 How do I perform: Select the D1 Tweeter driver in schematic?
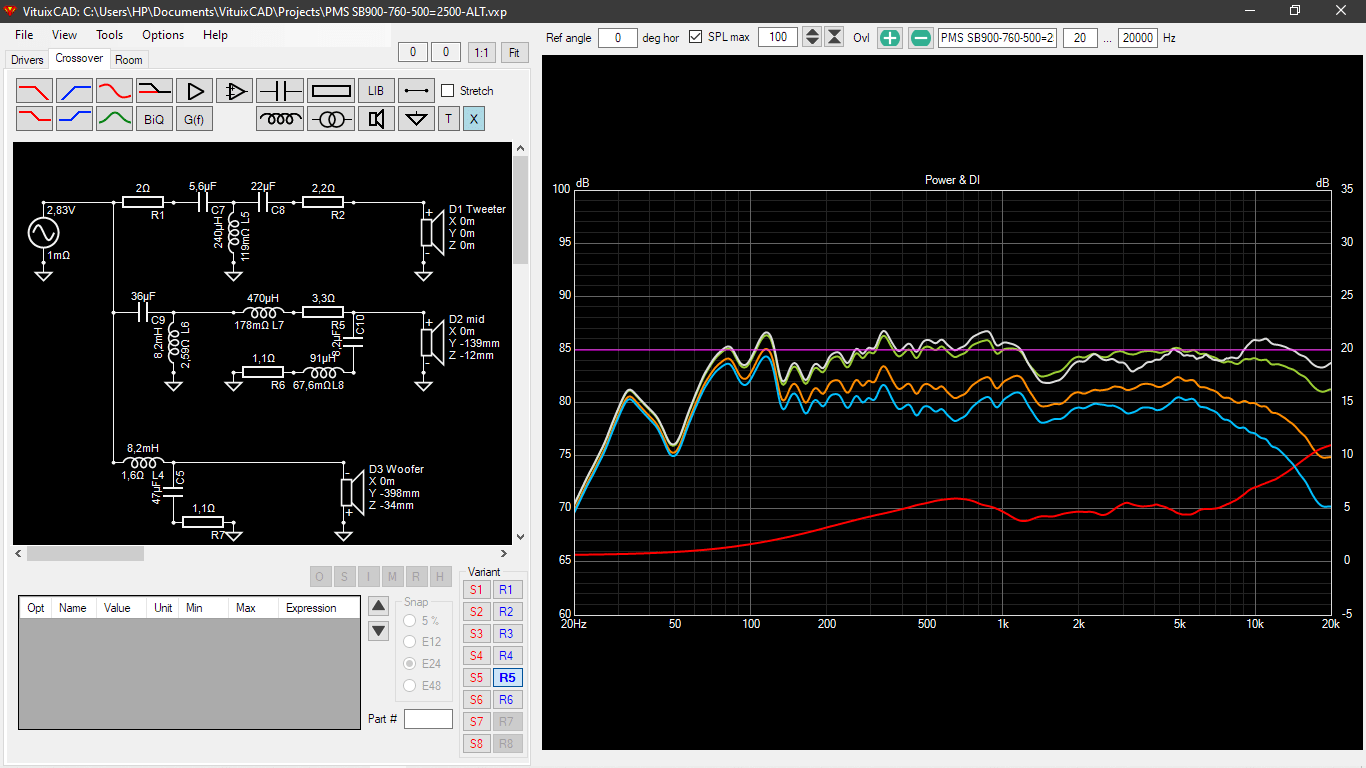click(431, 230)
